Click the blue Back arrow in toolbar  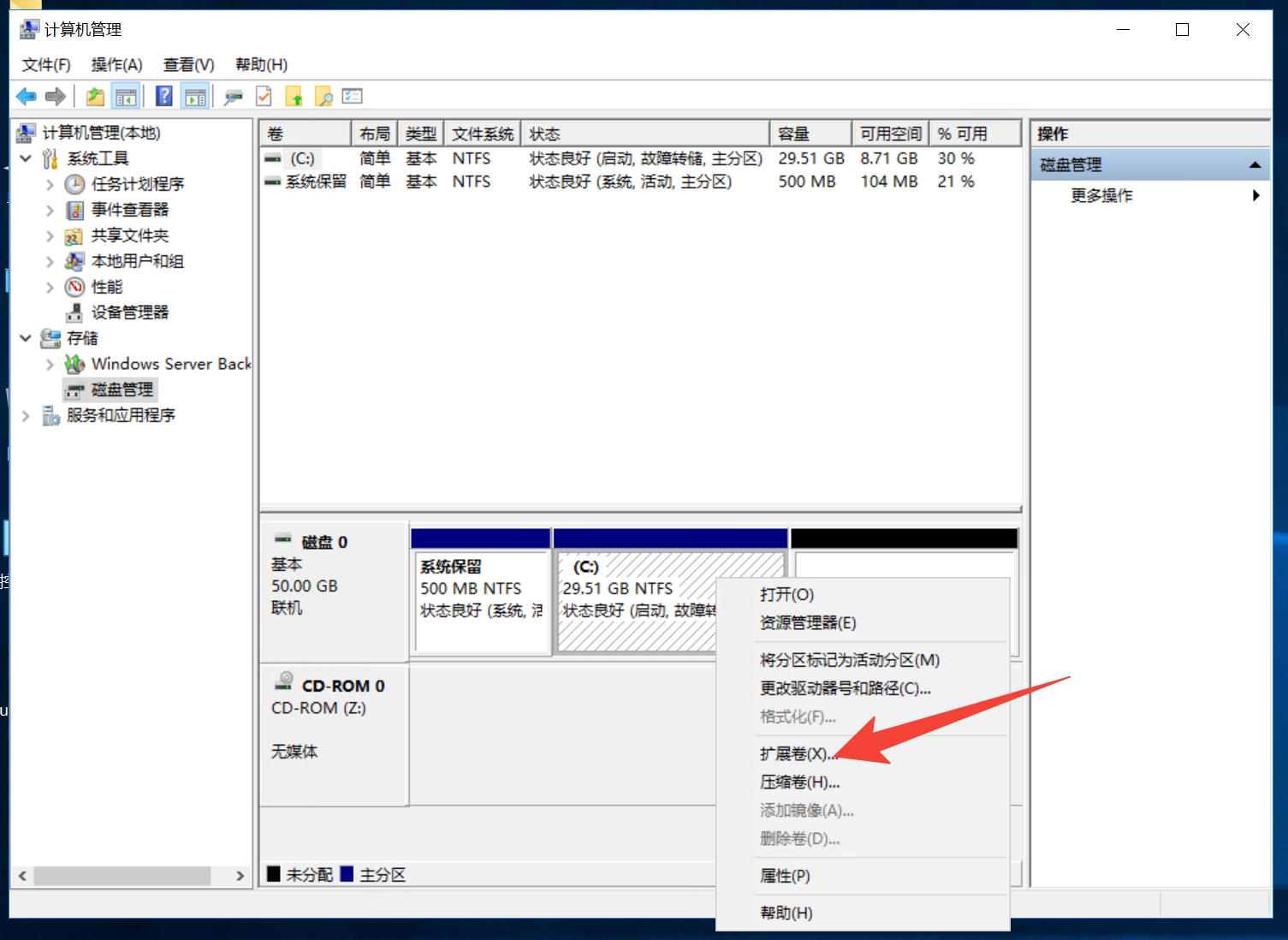coord(27,97)
